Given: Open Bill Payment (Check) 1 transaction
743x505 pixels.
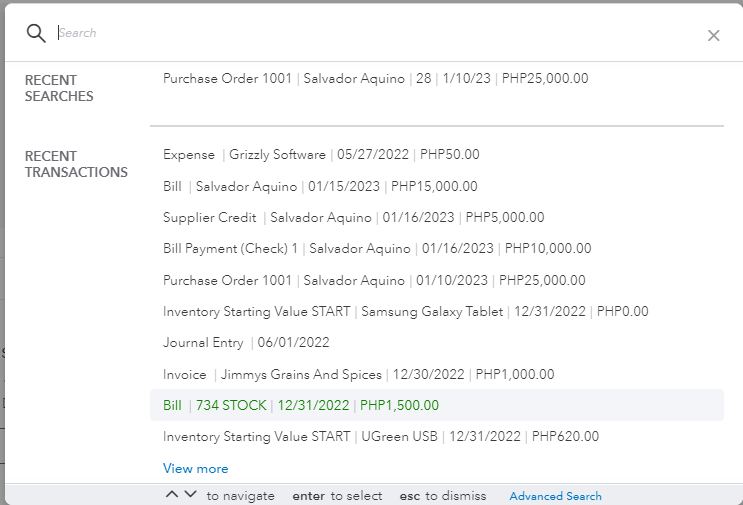Looking at the screenshot, I should tap(377, 248).
